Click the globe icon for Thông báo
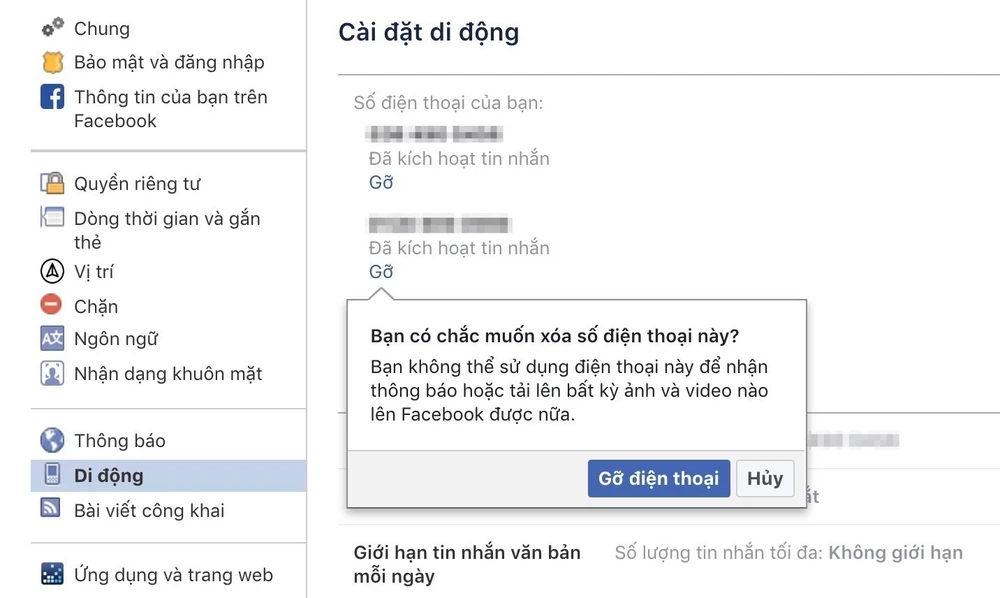The width and height of the screenshot is (1000, 598). click(x=52, y=440)
